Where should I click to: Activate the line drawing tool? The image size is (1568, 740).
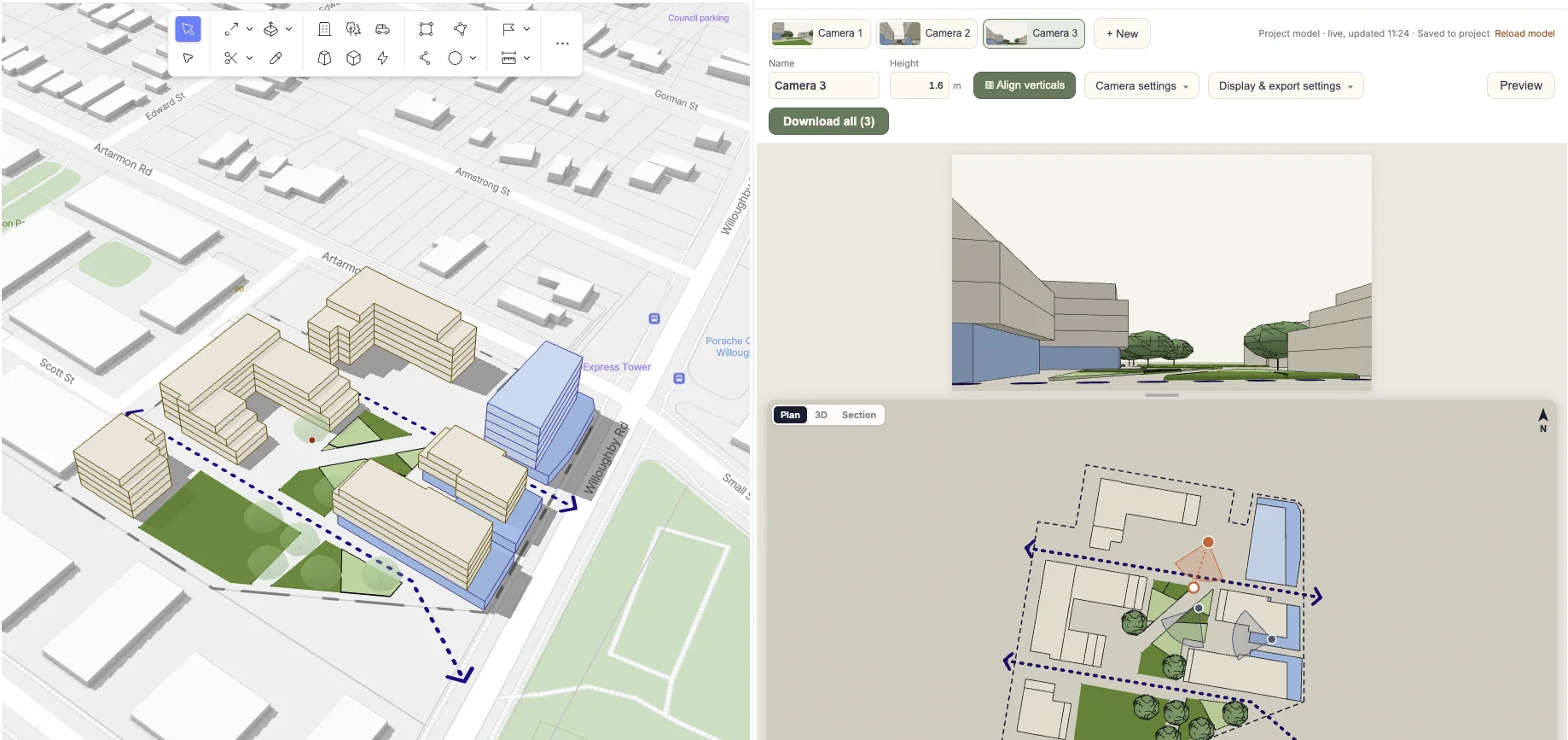coord(231,29)
